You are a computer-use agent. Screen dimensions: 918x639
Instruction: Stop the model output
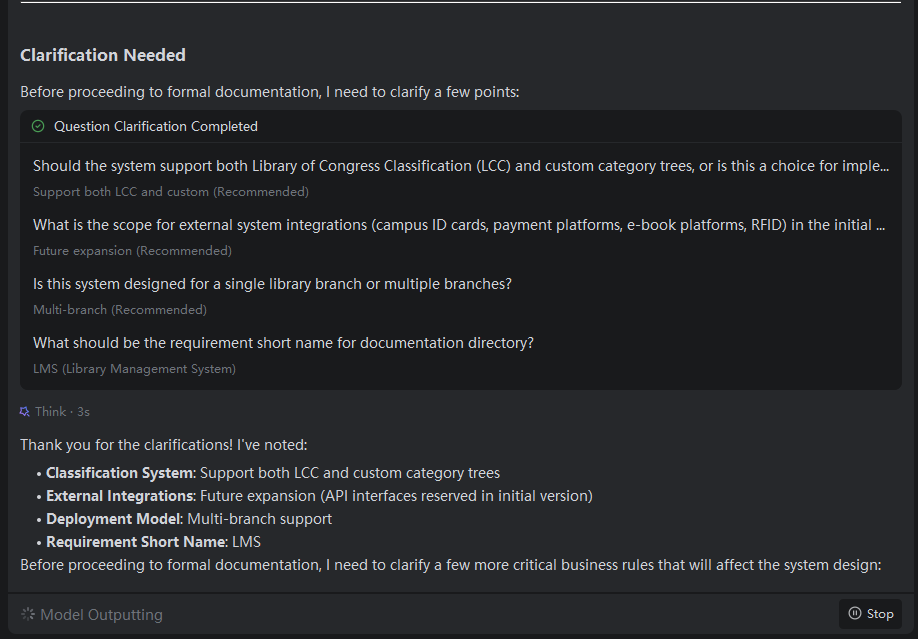coord(870,613)
